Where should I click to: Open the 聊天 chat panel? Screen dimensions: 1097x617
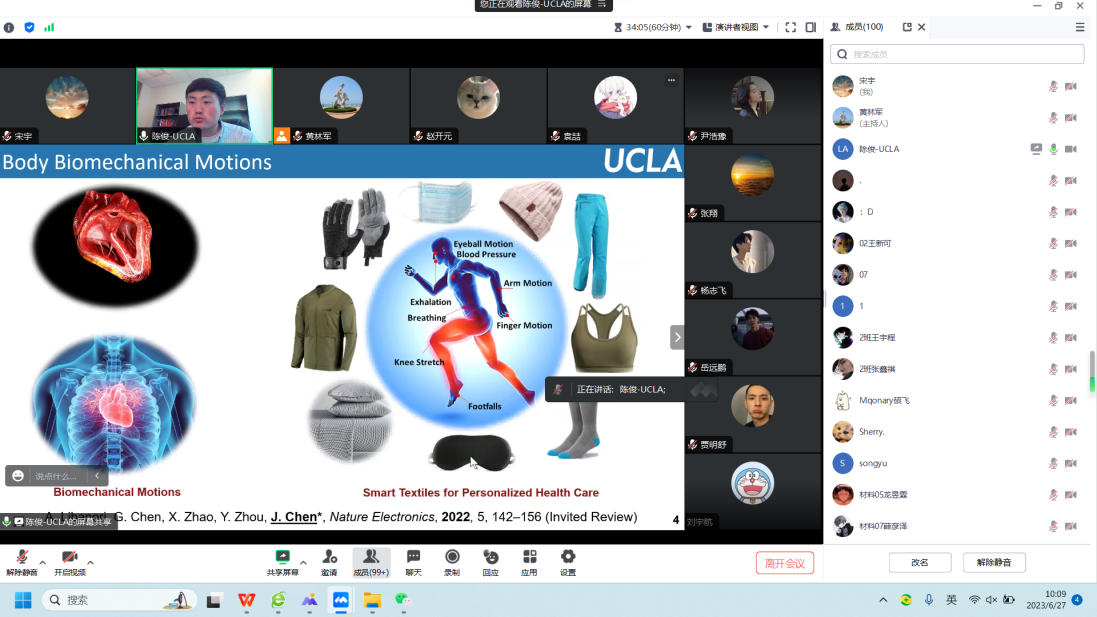(x=413, y=557)
